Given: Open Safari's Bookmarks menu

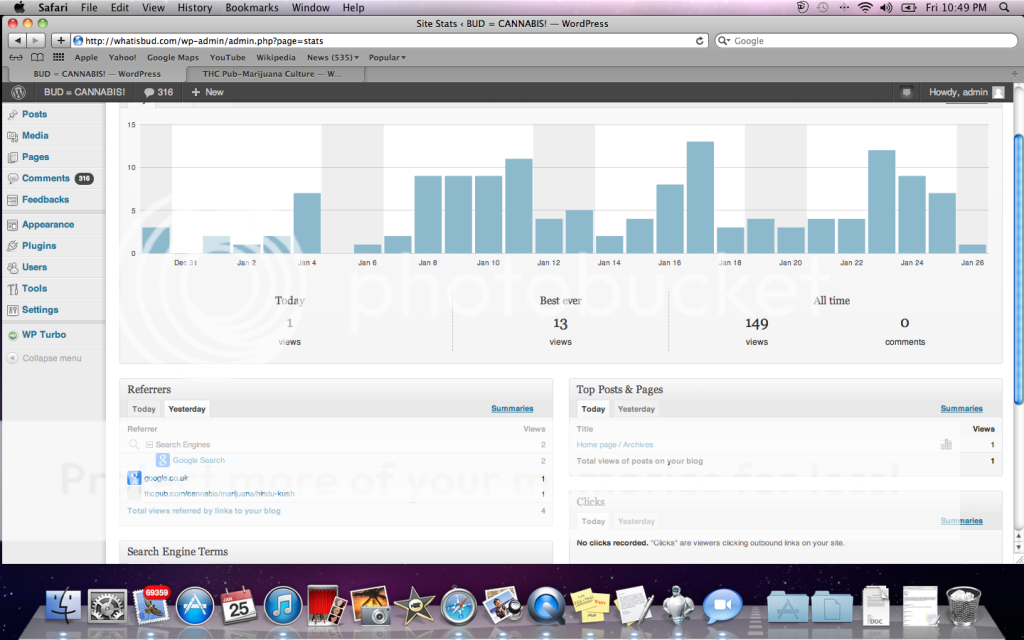Looking at the screenshot, I should [x=252, y=8].
